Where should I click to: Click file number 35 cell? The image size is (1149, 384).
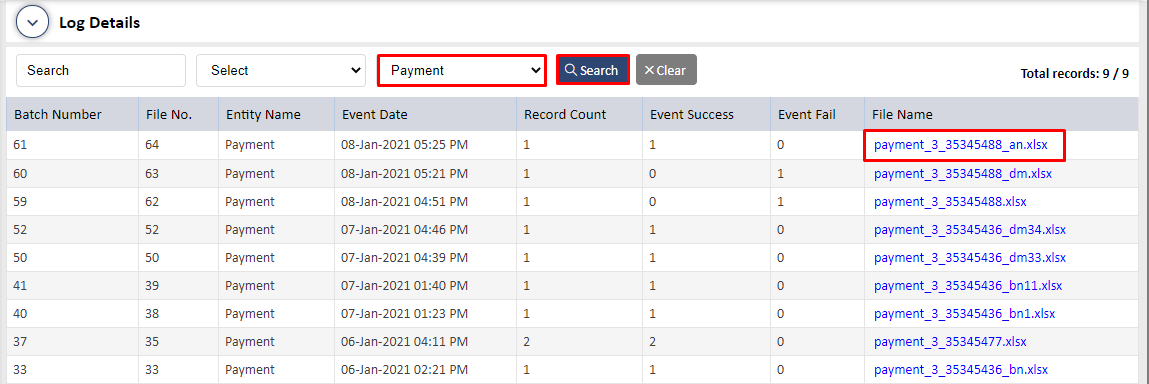click(178, 342)
